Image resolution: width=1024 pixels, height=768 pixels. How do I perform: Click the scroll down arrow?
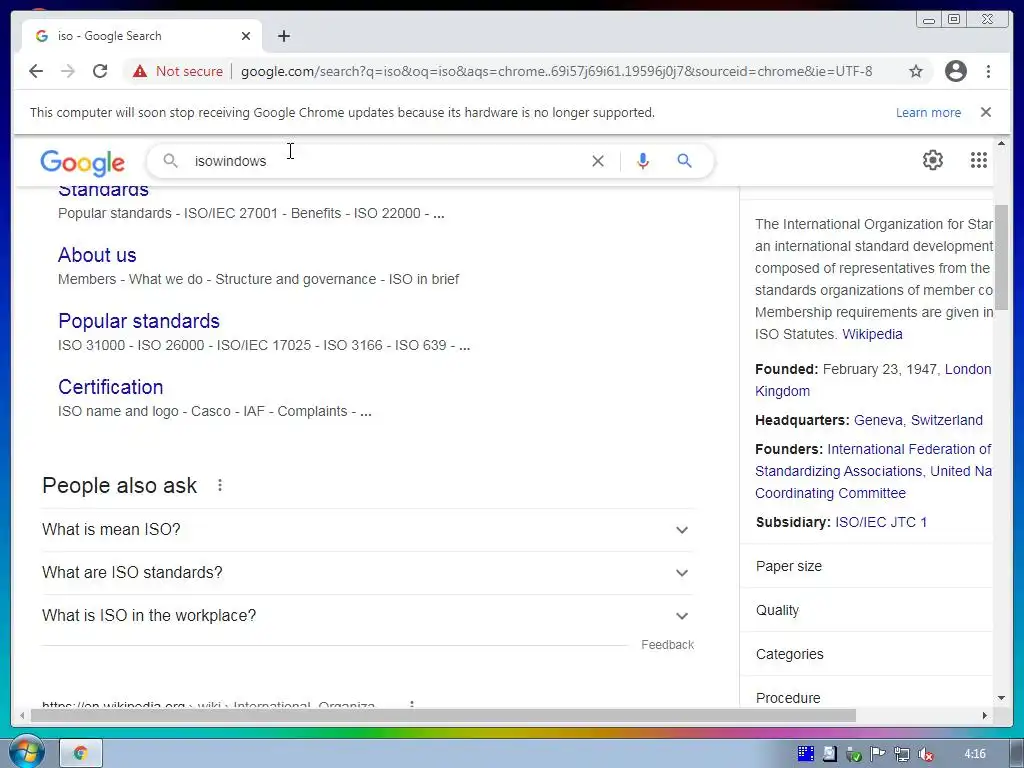pyautogui.click(x=1001, y=698)
